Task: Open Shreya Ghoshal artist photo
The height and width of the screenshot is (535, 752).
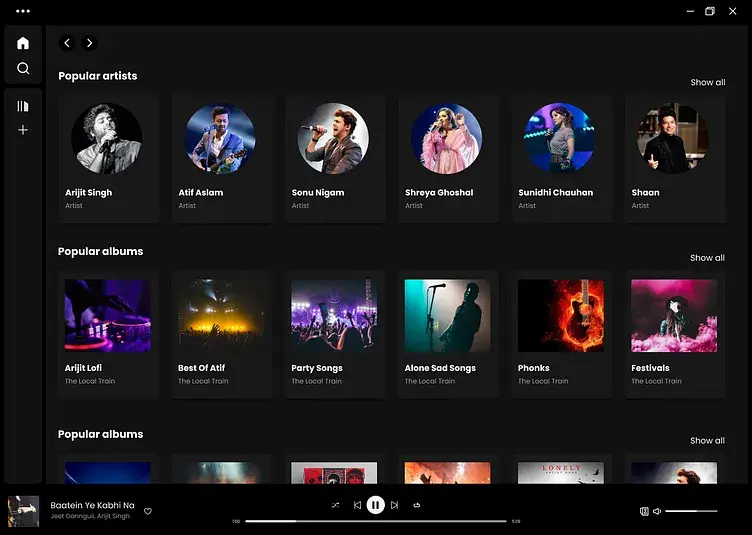Action: pos(446,138)
